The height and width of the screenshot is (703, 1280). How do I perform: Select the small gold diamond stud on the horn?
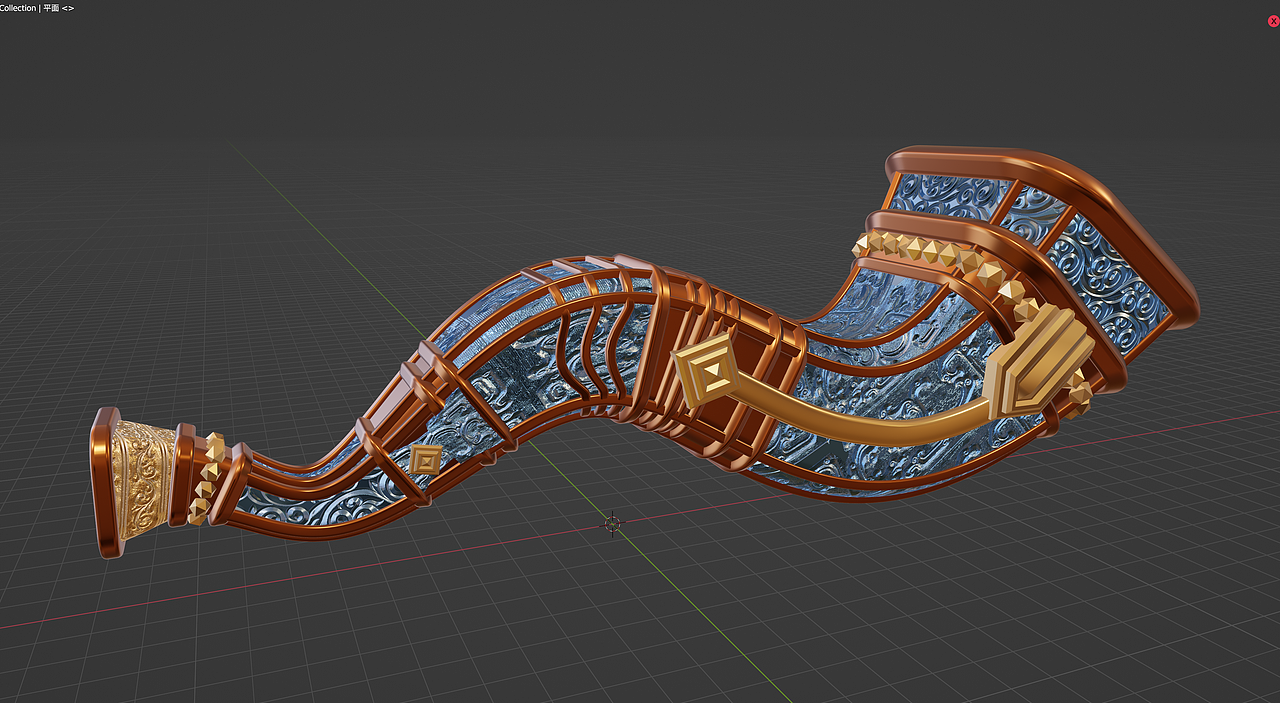tap(426, 460)
